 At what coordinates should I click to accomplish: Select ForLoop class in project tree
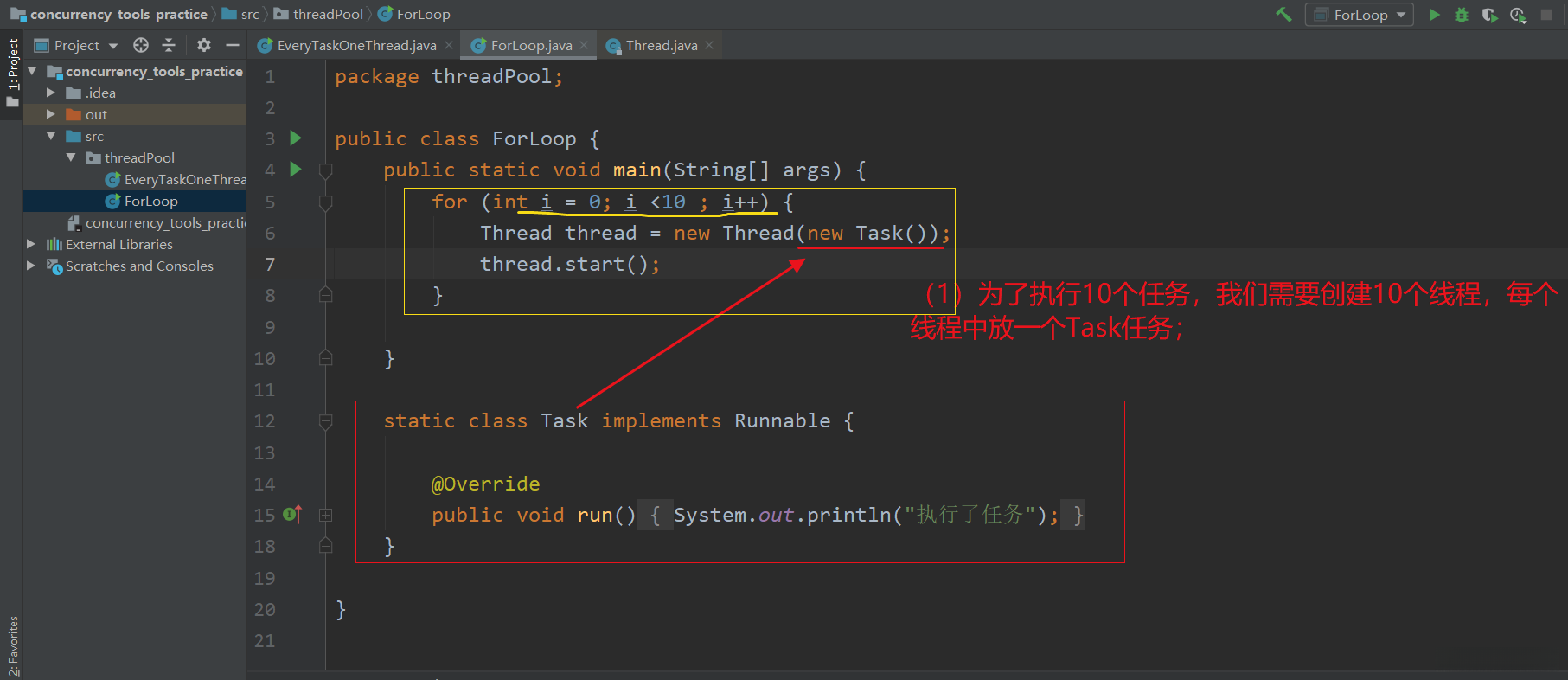point(135,201)
